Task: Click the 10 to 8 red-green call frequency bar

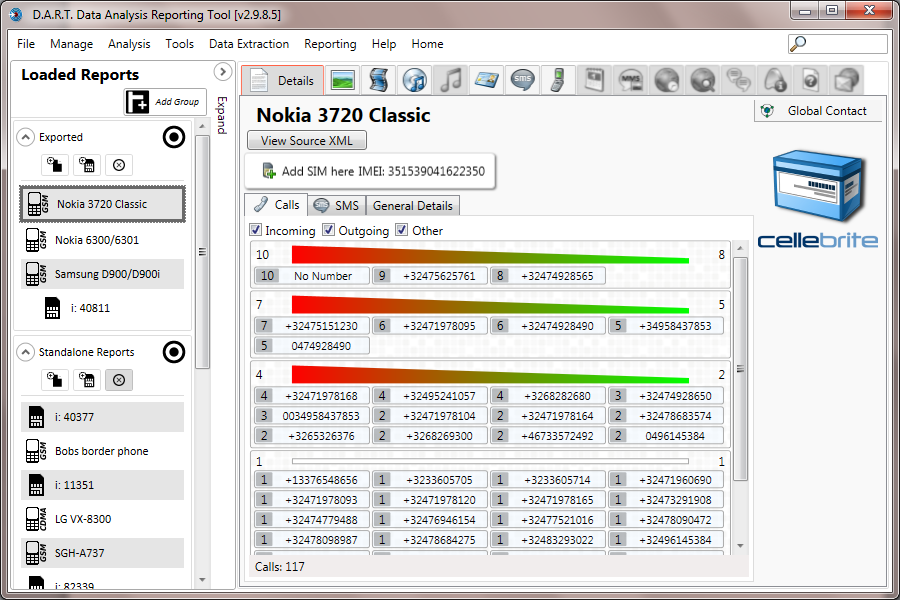Action: [x=490, y=255]
